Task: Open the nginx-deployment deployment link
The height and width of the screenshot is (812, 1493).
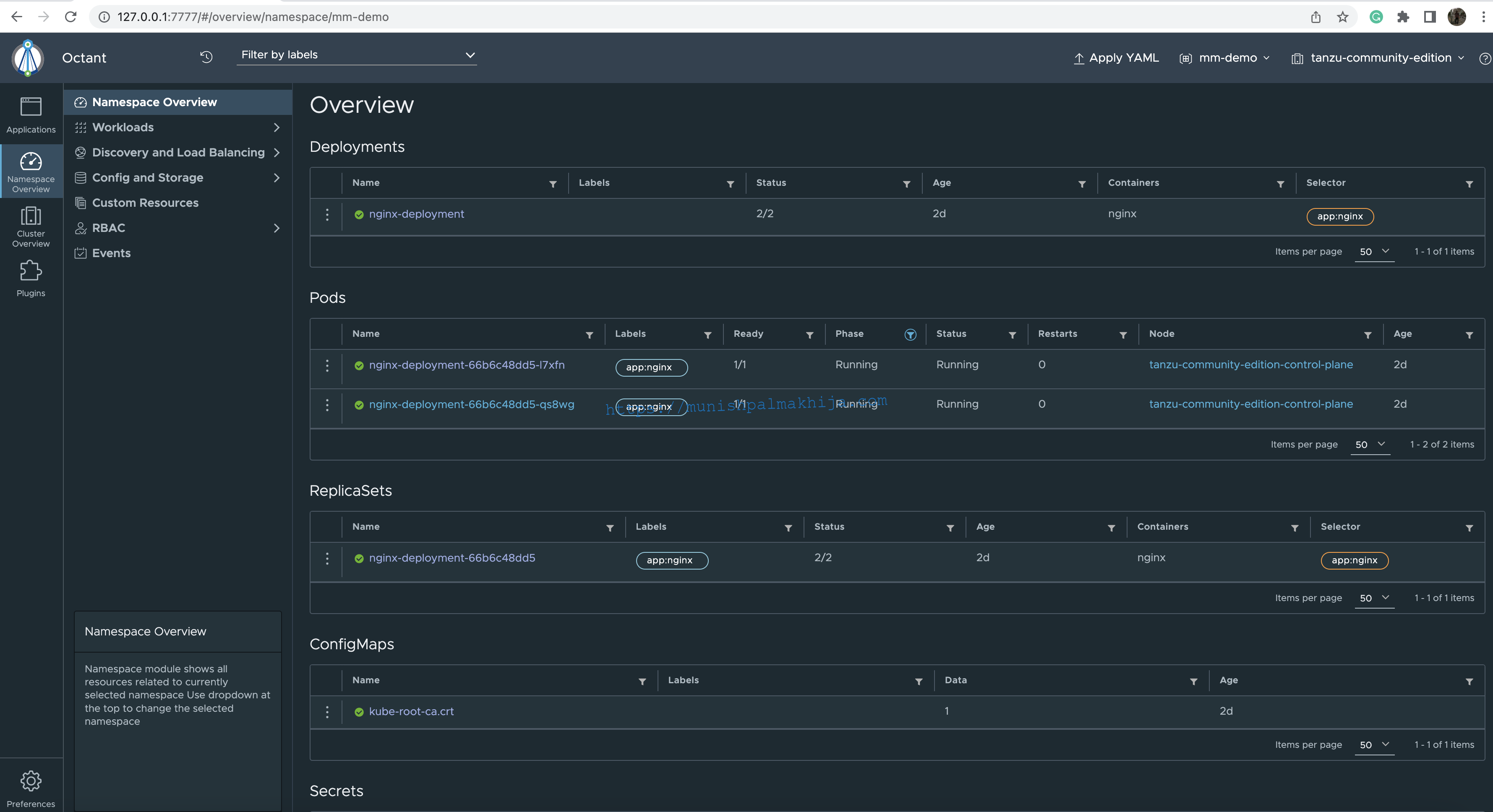Action: (x=416, y=214)
